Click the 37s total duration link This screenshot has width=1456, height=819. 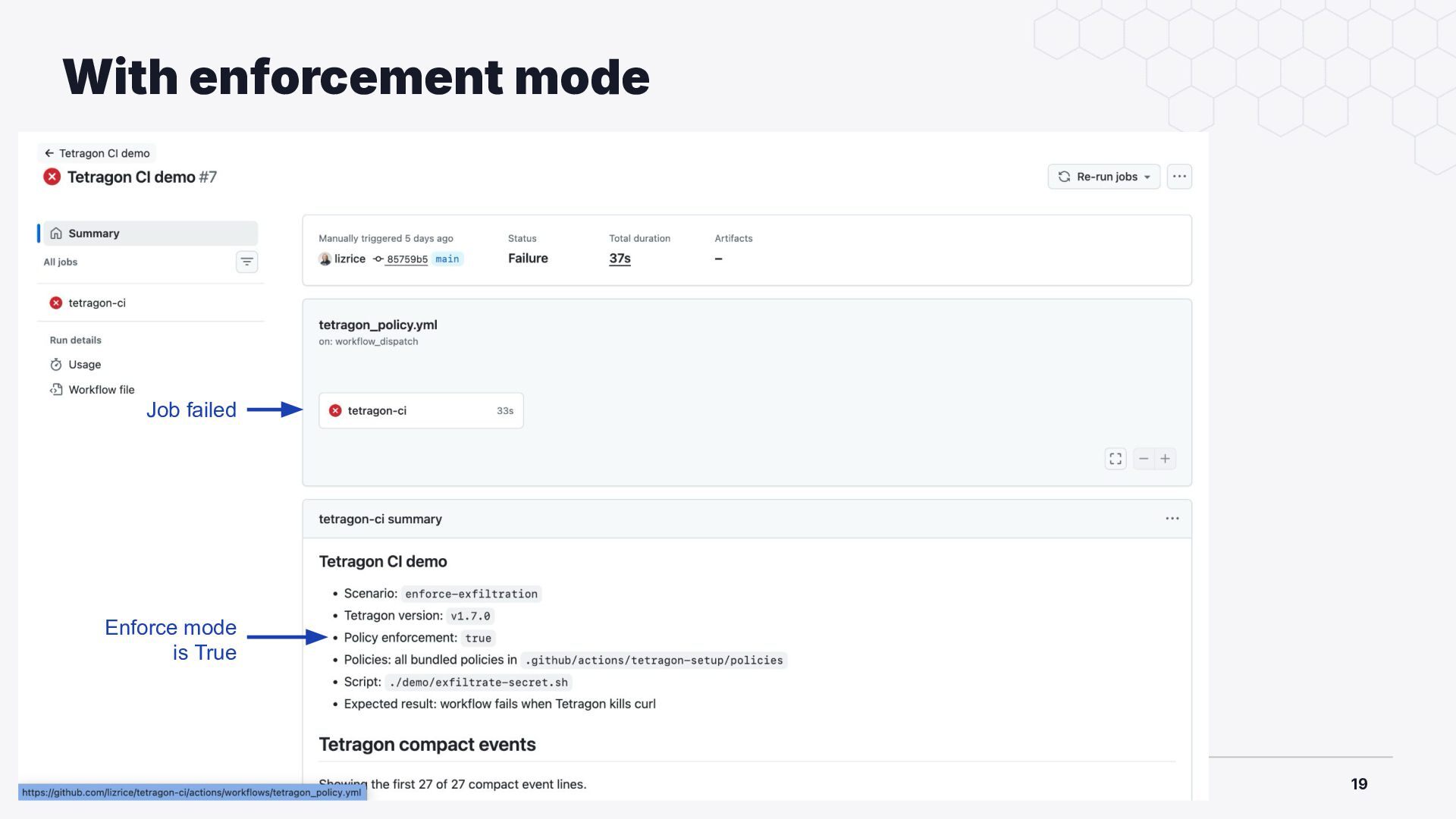tap(620, 259)
